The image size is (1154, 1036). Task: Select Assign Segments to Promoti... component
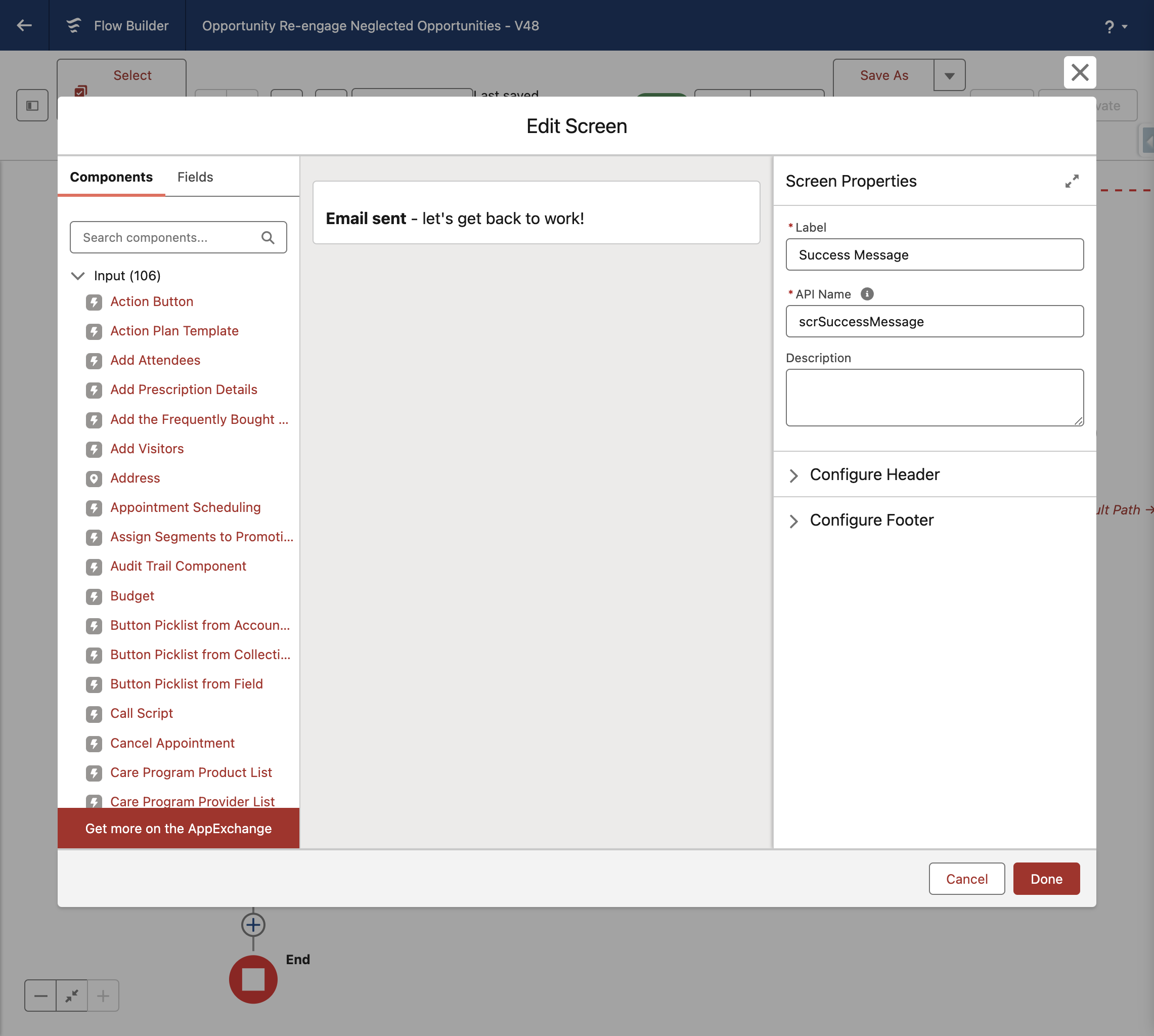pyautogui.click(x=202, y=537)
